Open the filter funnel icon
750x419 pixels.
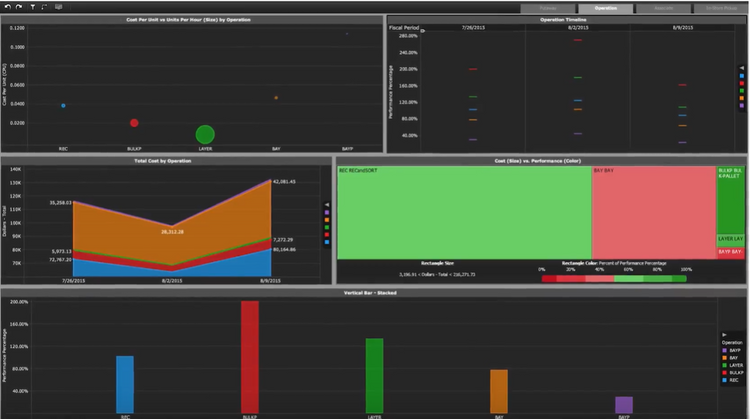click(x=31, y=7)
